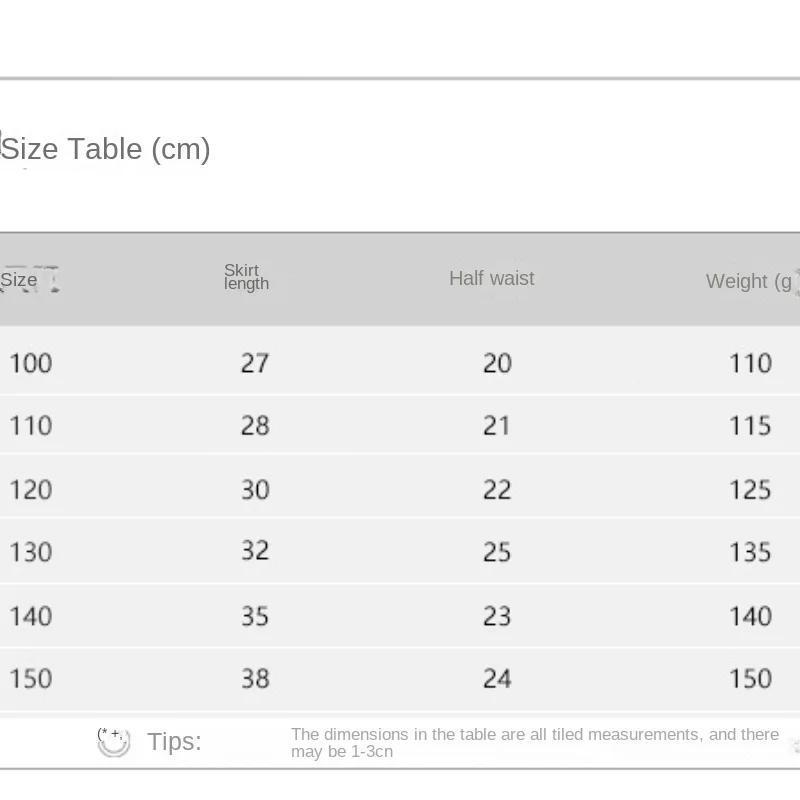Select the Size Table (cm) heading
800x800 pixels.
(x=106, y=149)
